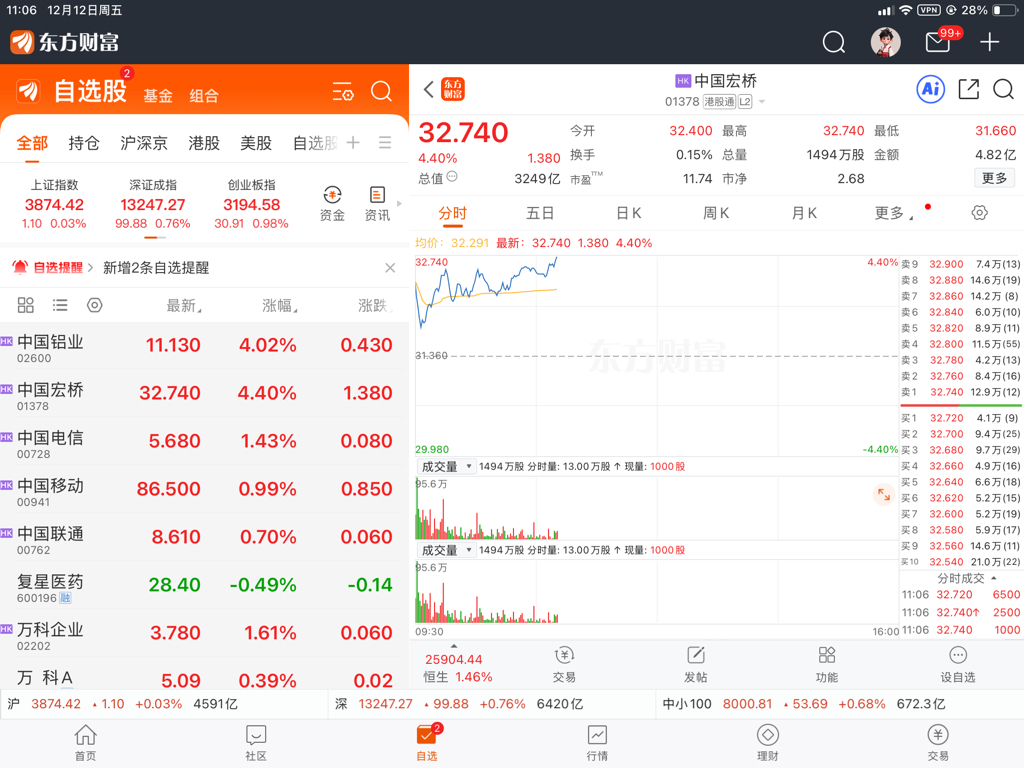
Task: Filter watchlist by 美股
Action: [256, 143]
